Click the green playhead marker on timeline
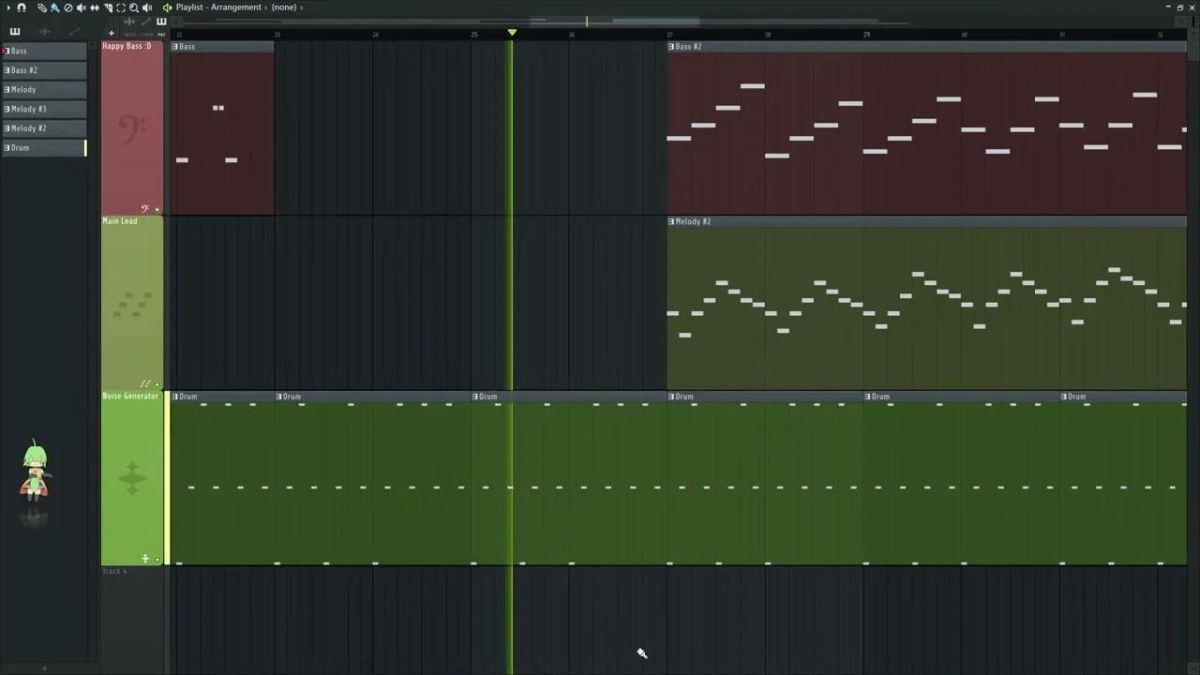Viewport: 1200px width, 675px height. click(512, 33)
